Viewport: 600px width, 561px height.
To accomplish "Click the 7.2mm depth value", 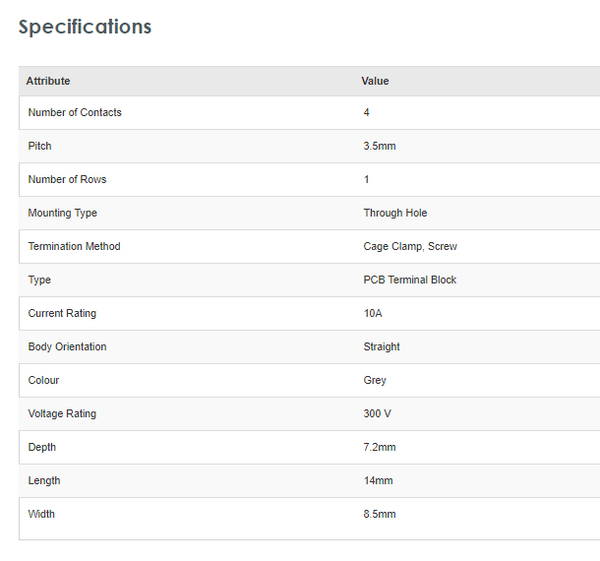I will [379, 448].
